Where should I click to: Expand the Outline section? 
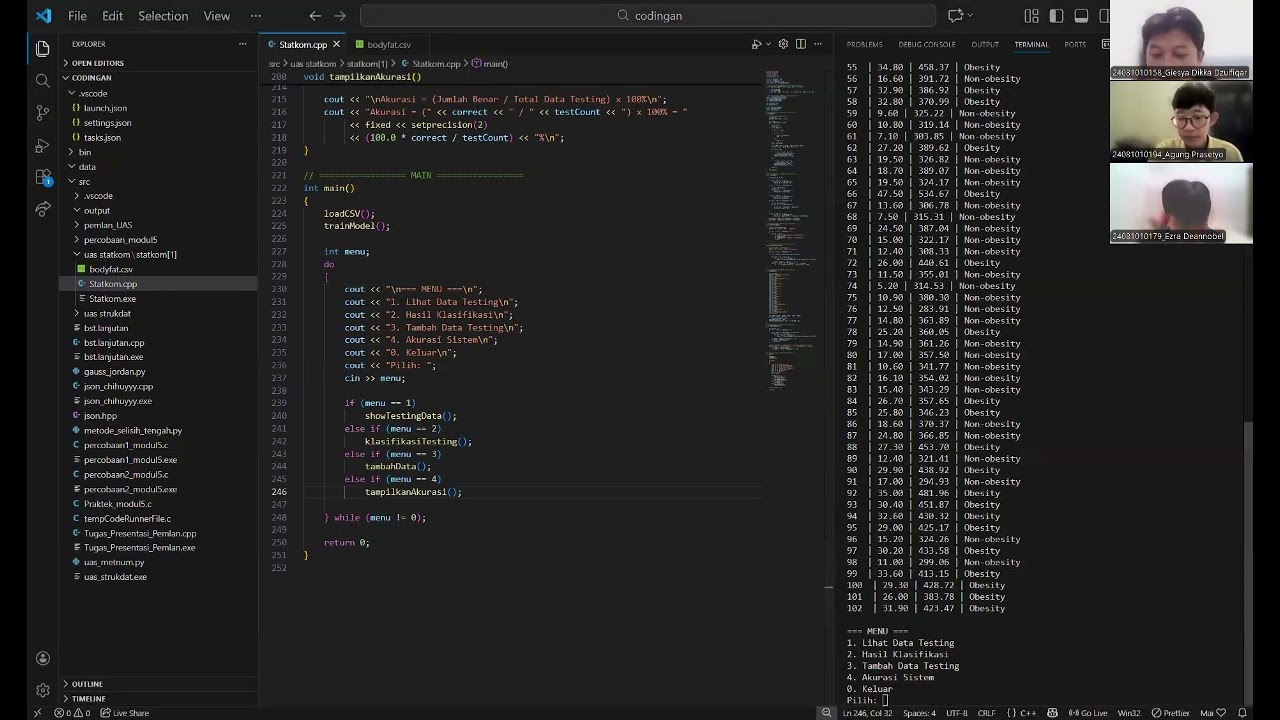[87, 684]
